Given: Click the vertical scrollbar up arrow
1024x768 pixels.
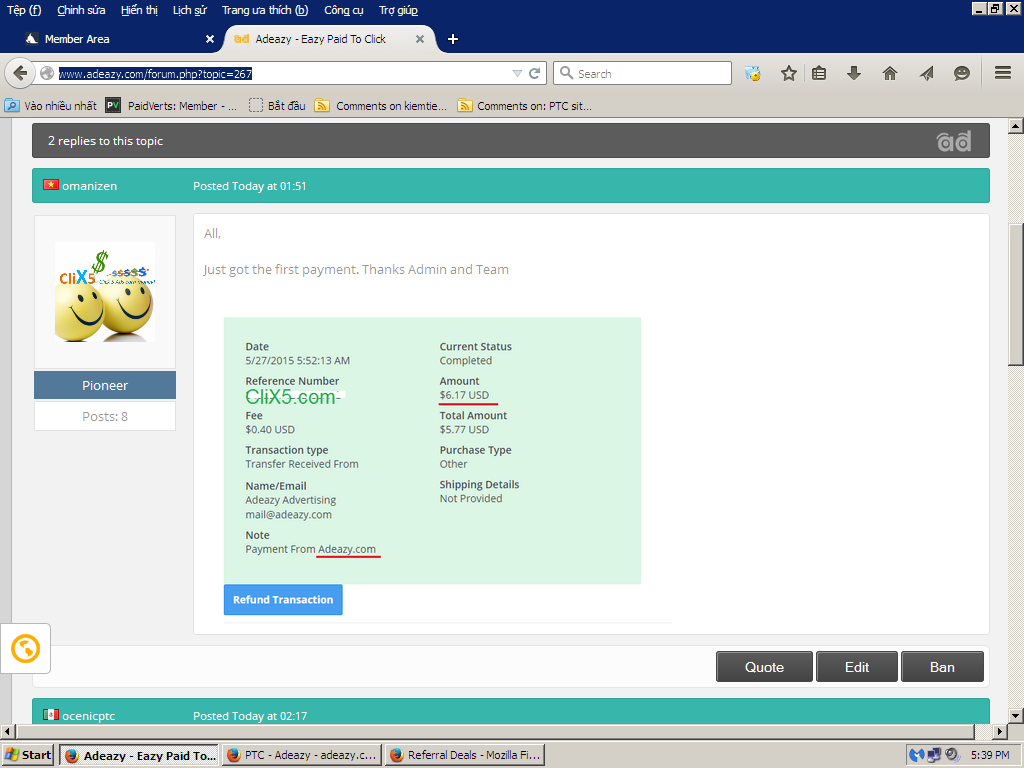Looking at the screenshot, I should click(1016, 126).
